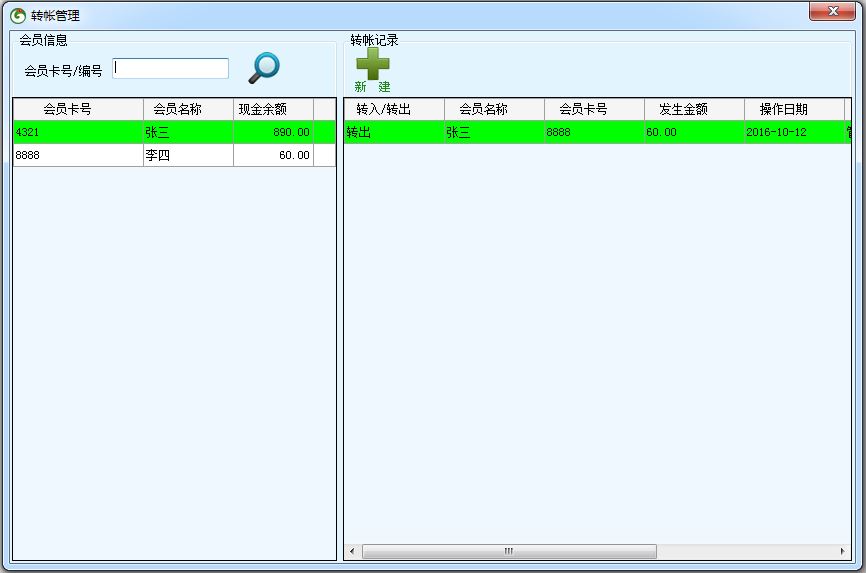Click the 60.00 balance cell for 李四
This screenshot has width=866, height=573.
coord(273,155)
